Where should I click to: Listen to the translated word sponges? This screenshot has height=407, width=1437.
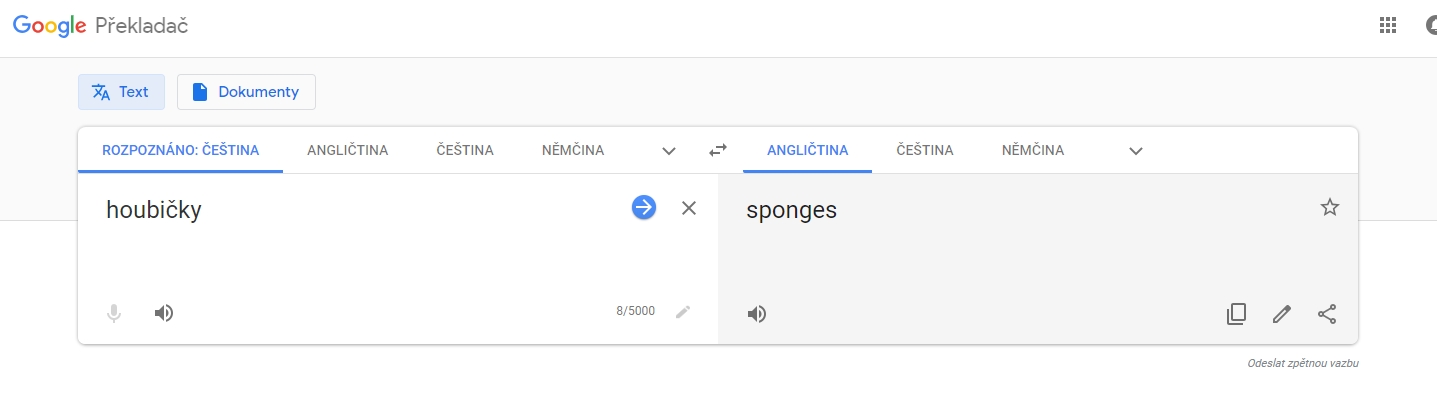[x=757, y=314]
